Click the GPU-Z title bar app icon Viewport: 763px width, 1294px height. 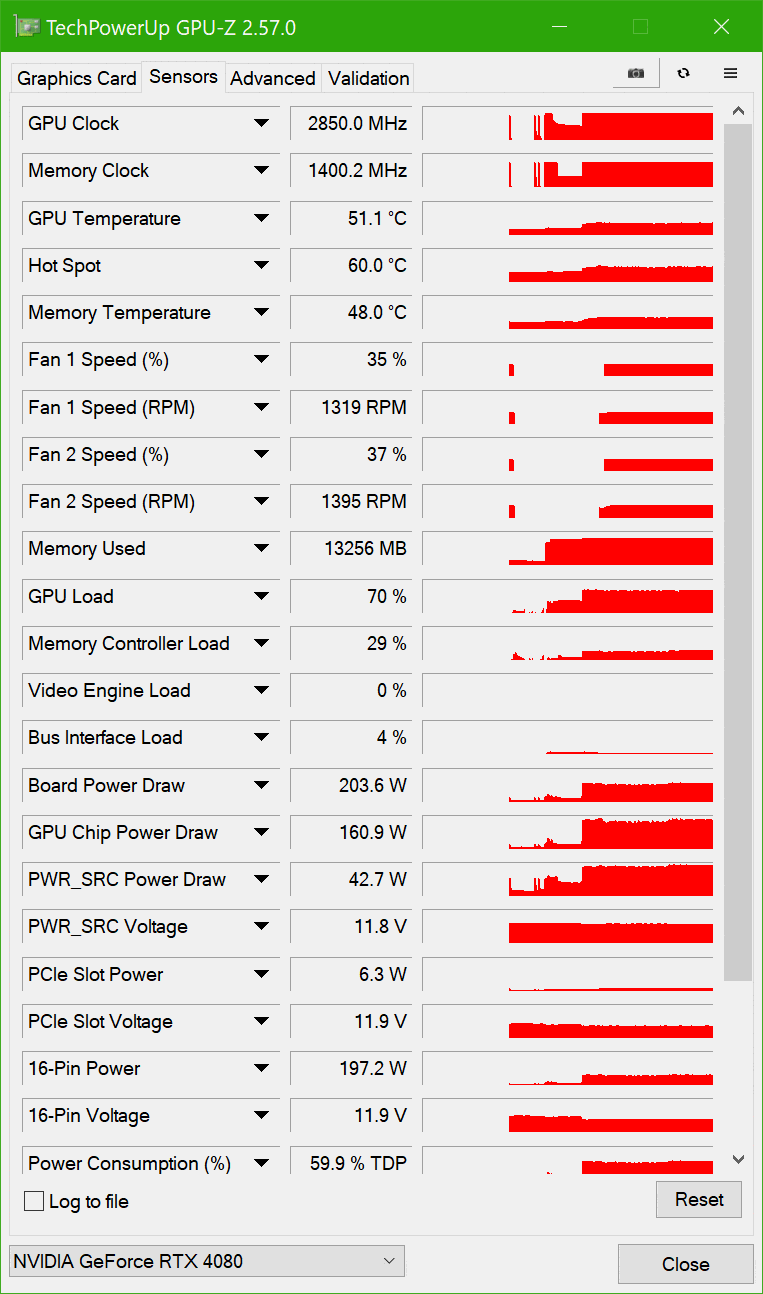[x=29, y=27]
